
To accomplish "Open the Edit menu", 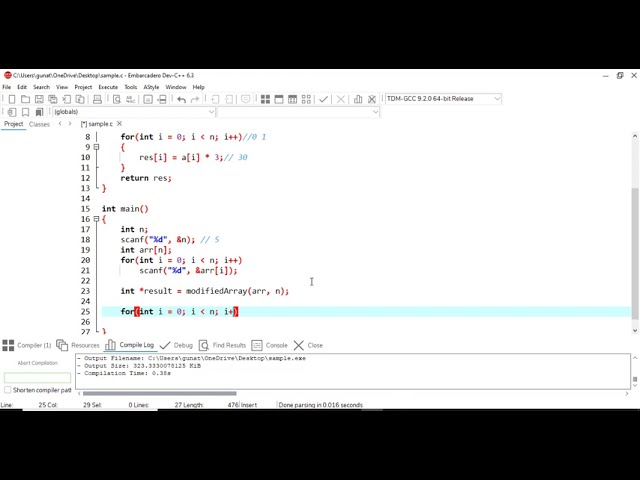I will (22, 87).
